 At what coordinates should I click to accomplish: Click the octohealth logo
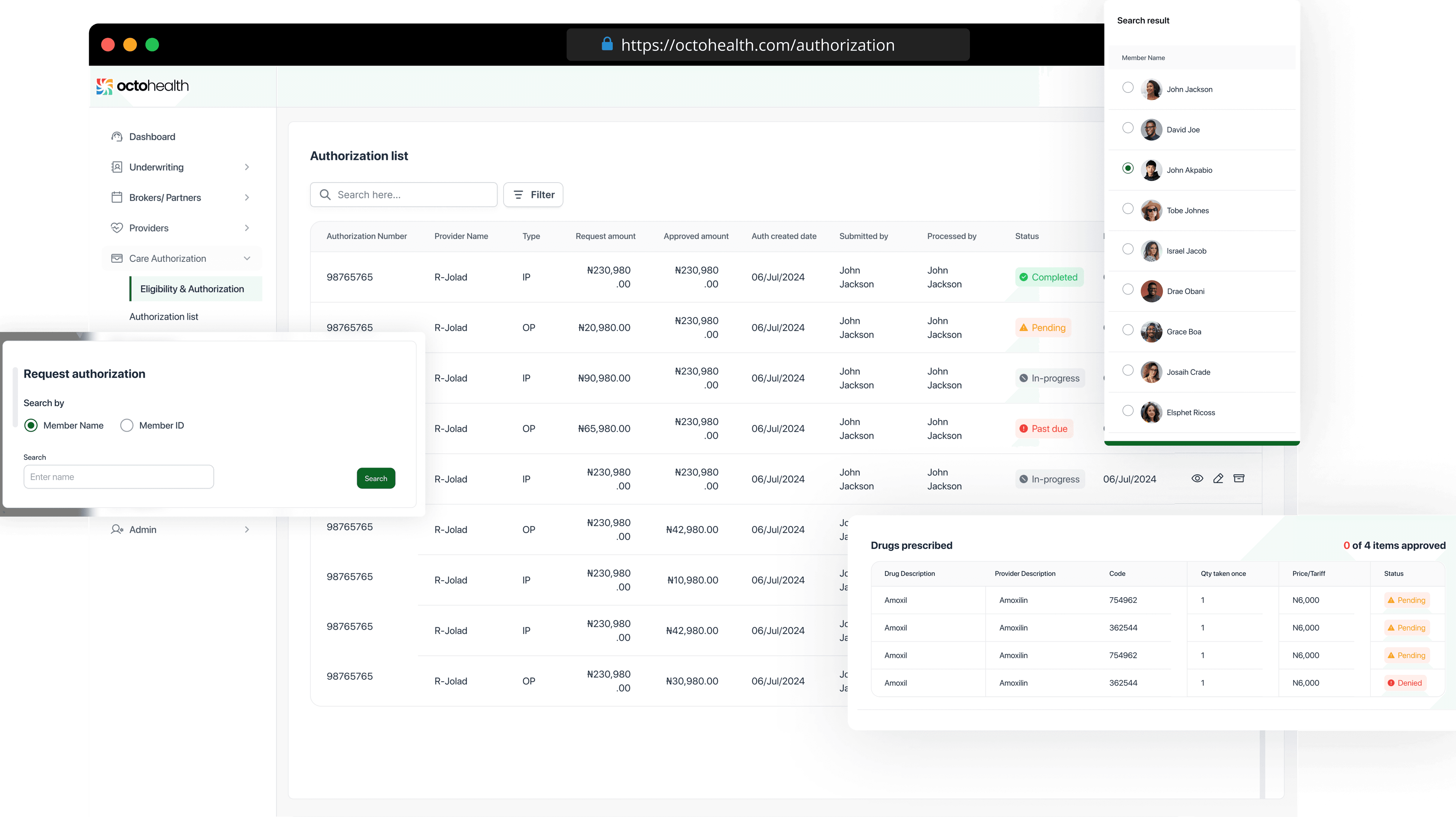pos(143,86)
